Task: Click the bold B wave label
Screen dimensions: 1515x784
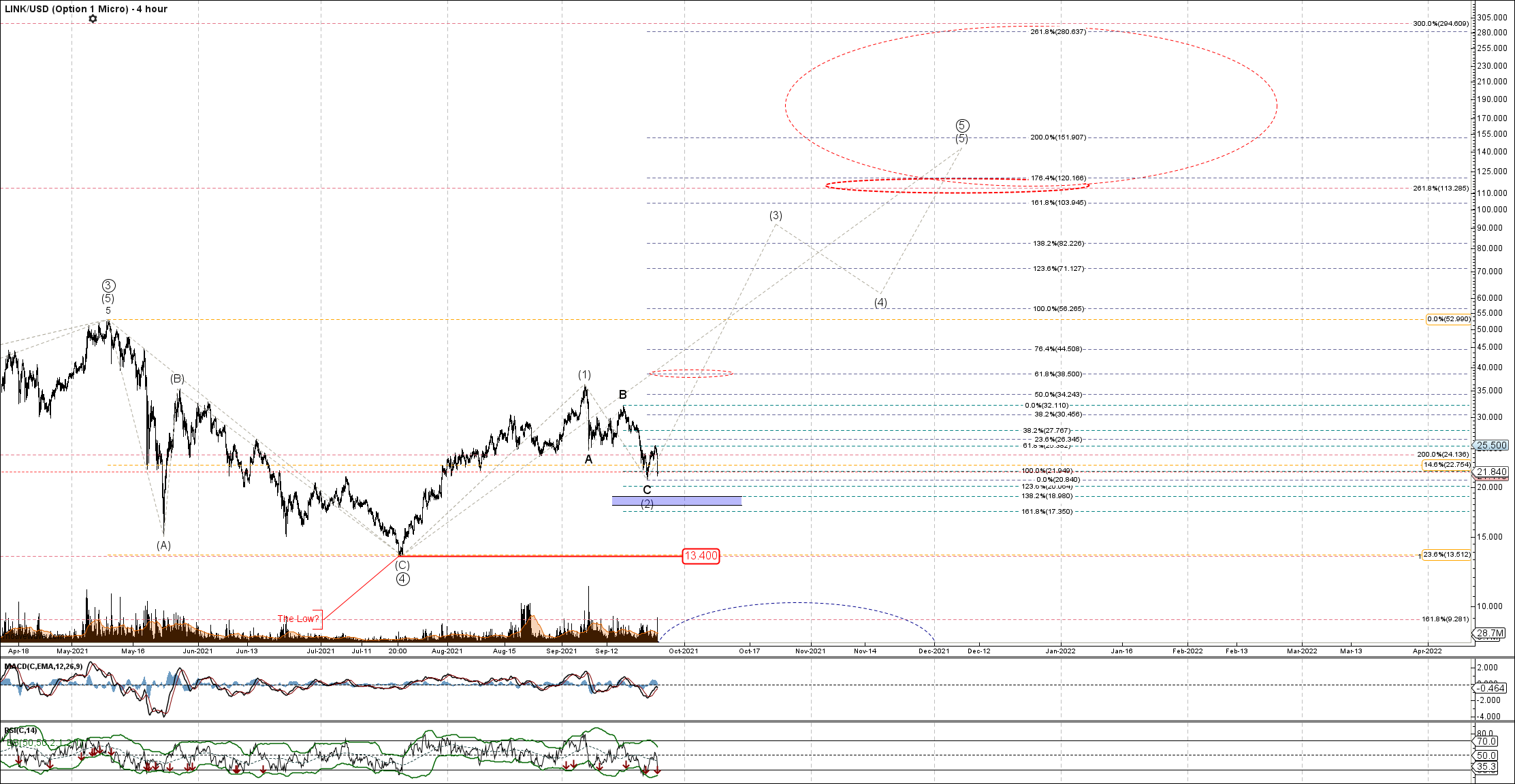Action: point(622,395)
